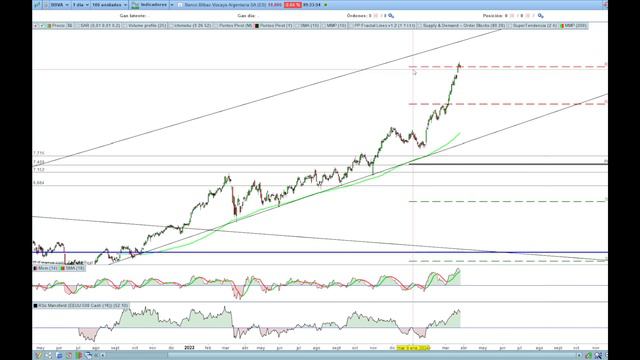Click the second small arrow left of Precio
The height and width of the screenshot is (360, 640).
pos(42,26)
